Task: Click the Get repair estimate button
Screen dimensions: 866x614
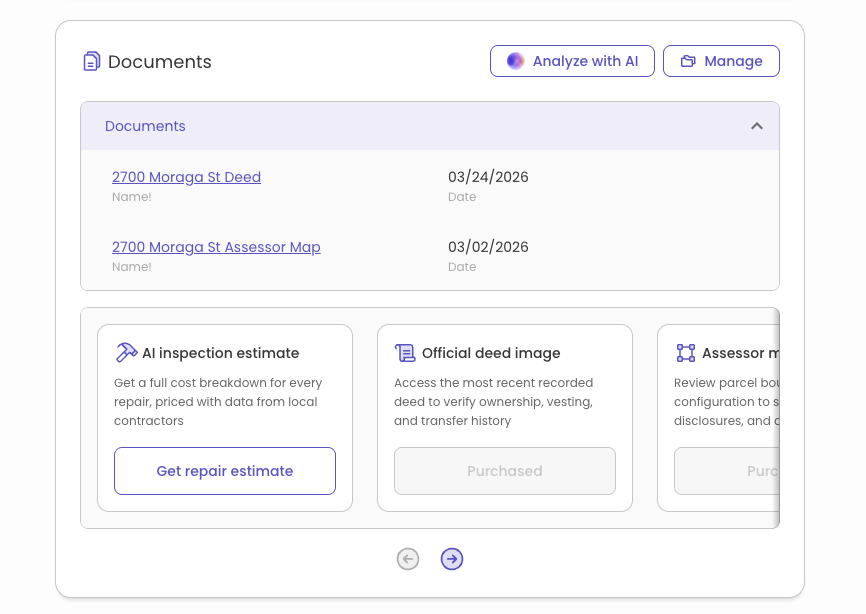Action: pos(225,470)
